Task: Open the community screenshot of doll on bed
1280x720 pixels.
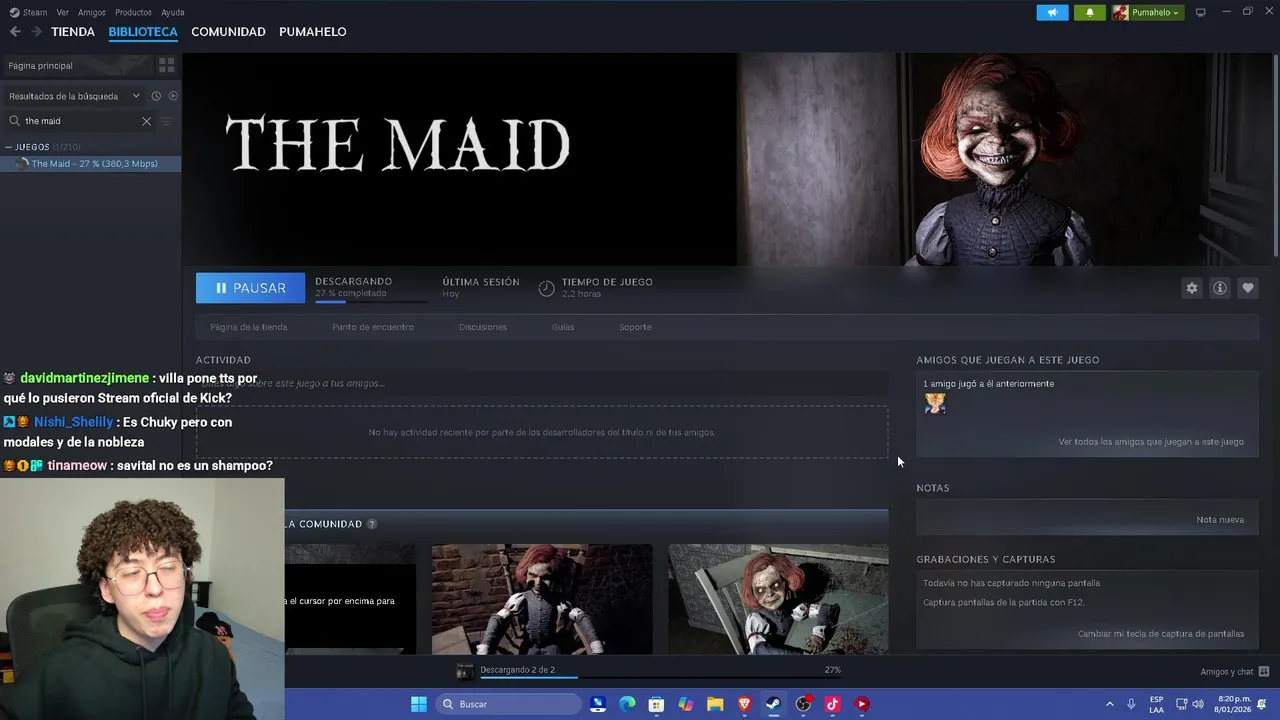Action: pos(778,599)
